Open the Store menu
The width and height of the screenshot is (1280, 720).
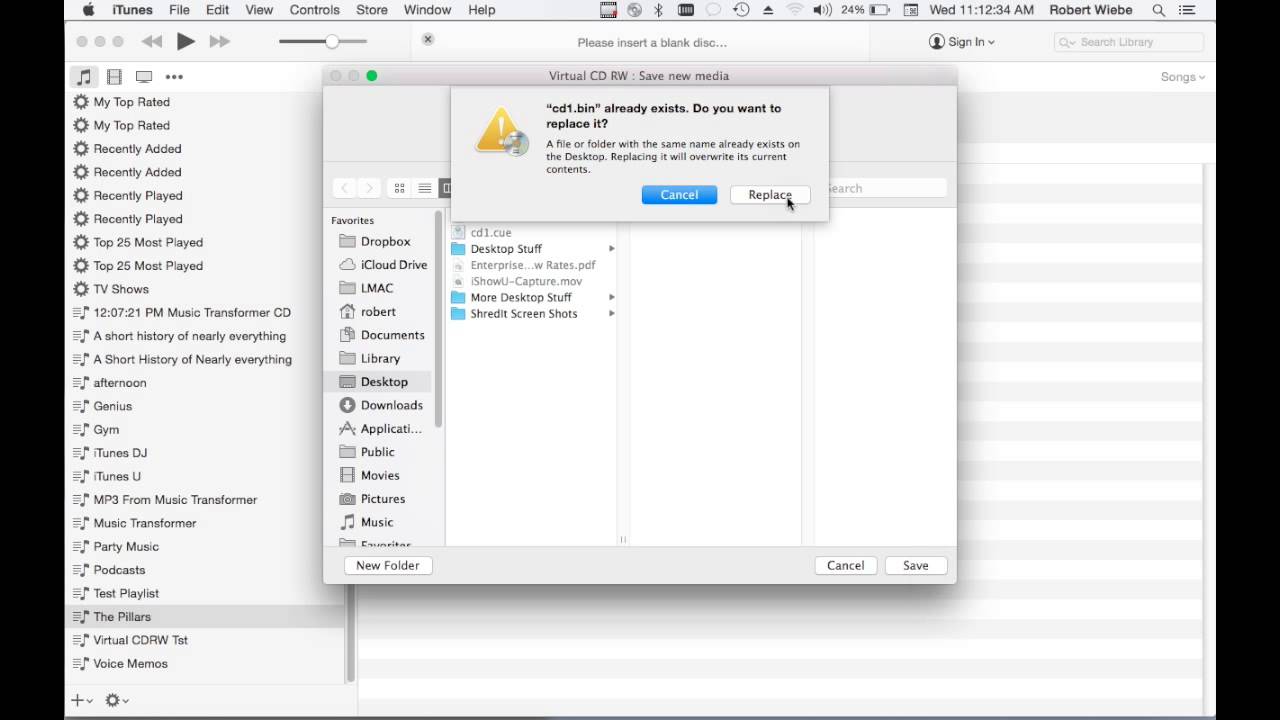click(371, 10)
